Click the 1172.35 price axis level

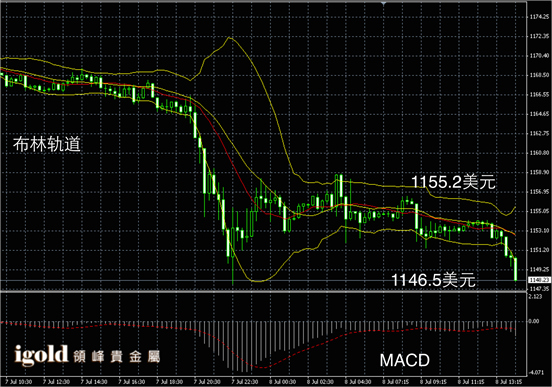[x=539, y=36]
